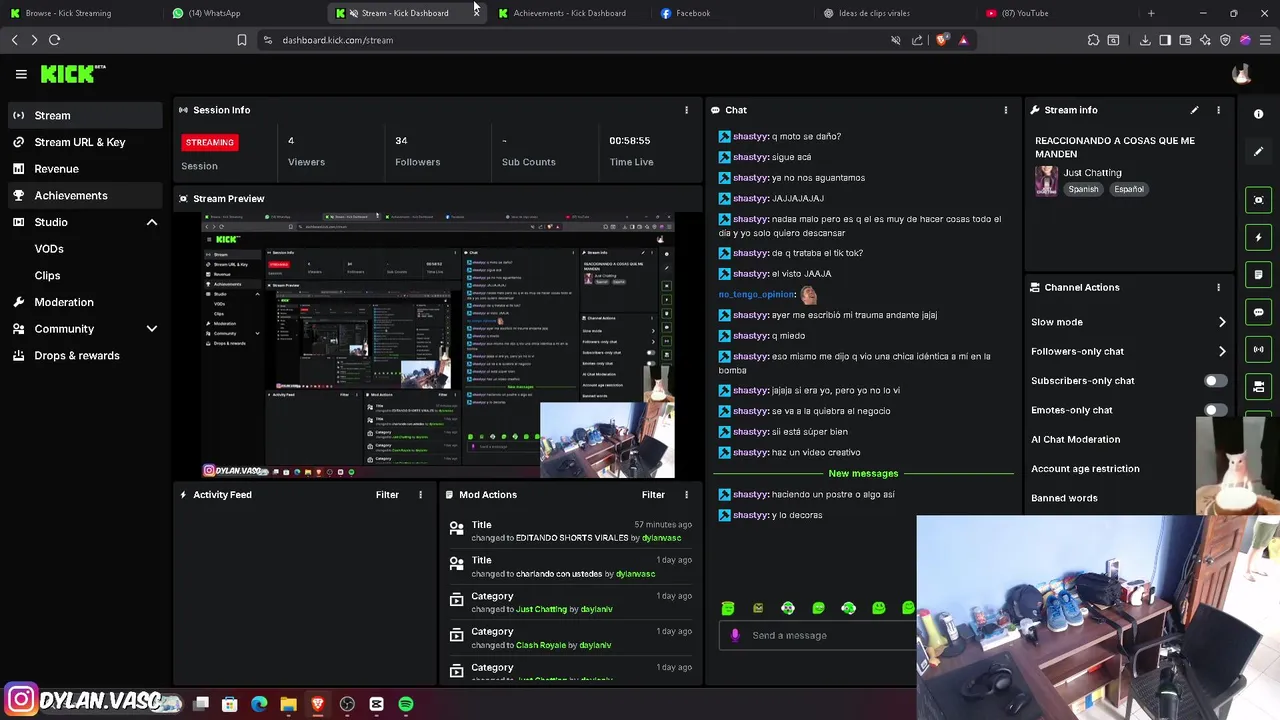The image size is (1280, 720).
Task: Expand Slow mode options
Action: pos(1221,322)
